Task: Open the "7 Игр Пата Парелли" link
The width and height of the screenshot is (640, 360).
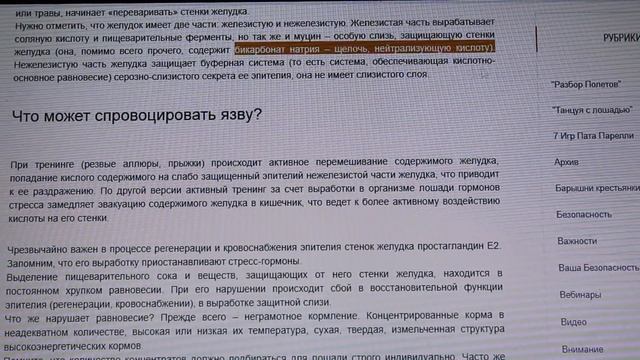Action: 593,136
